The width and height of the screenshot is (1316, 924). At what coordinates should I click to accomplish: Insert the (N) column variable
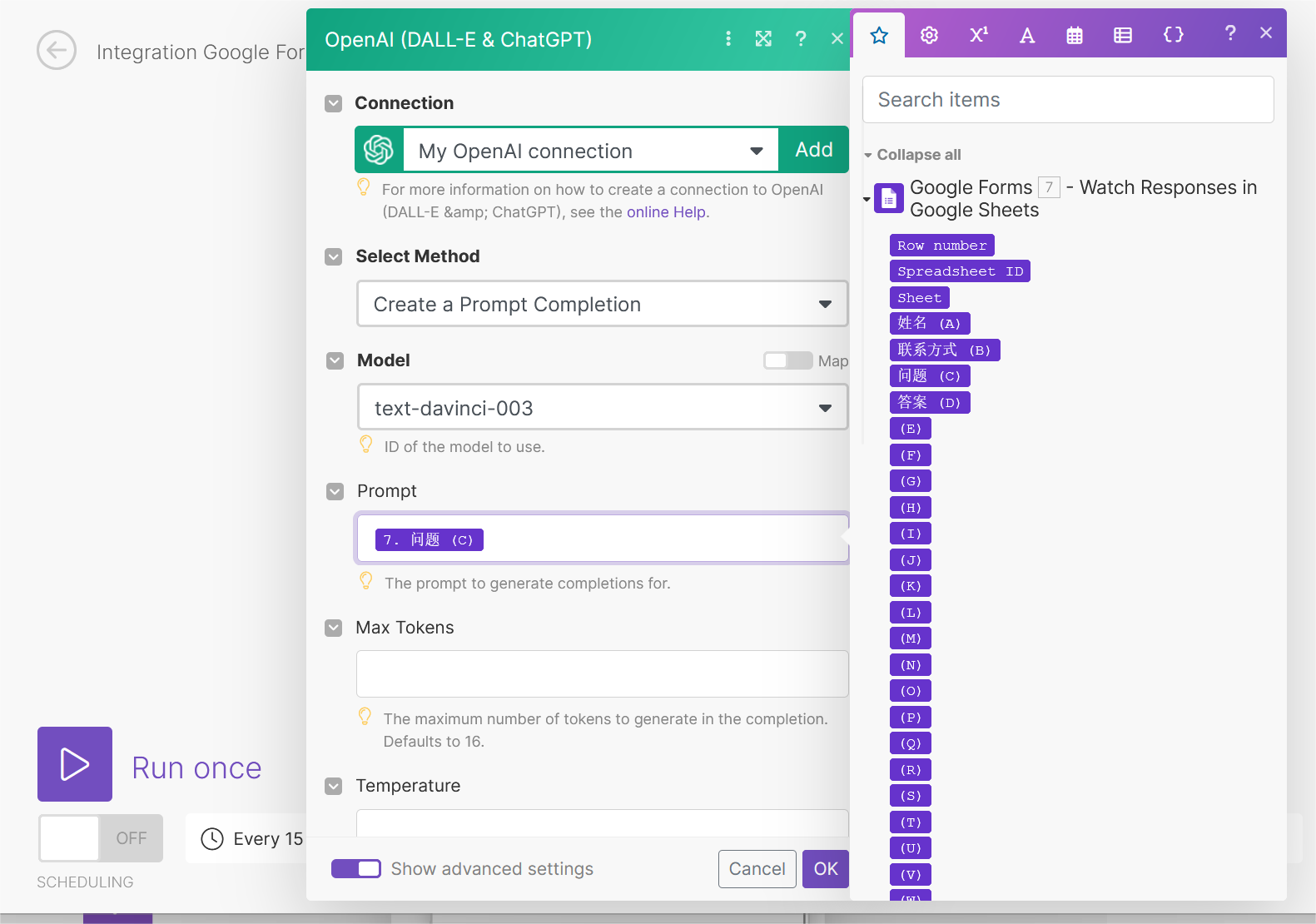tap(911, 665)
